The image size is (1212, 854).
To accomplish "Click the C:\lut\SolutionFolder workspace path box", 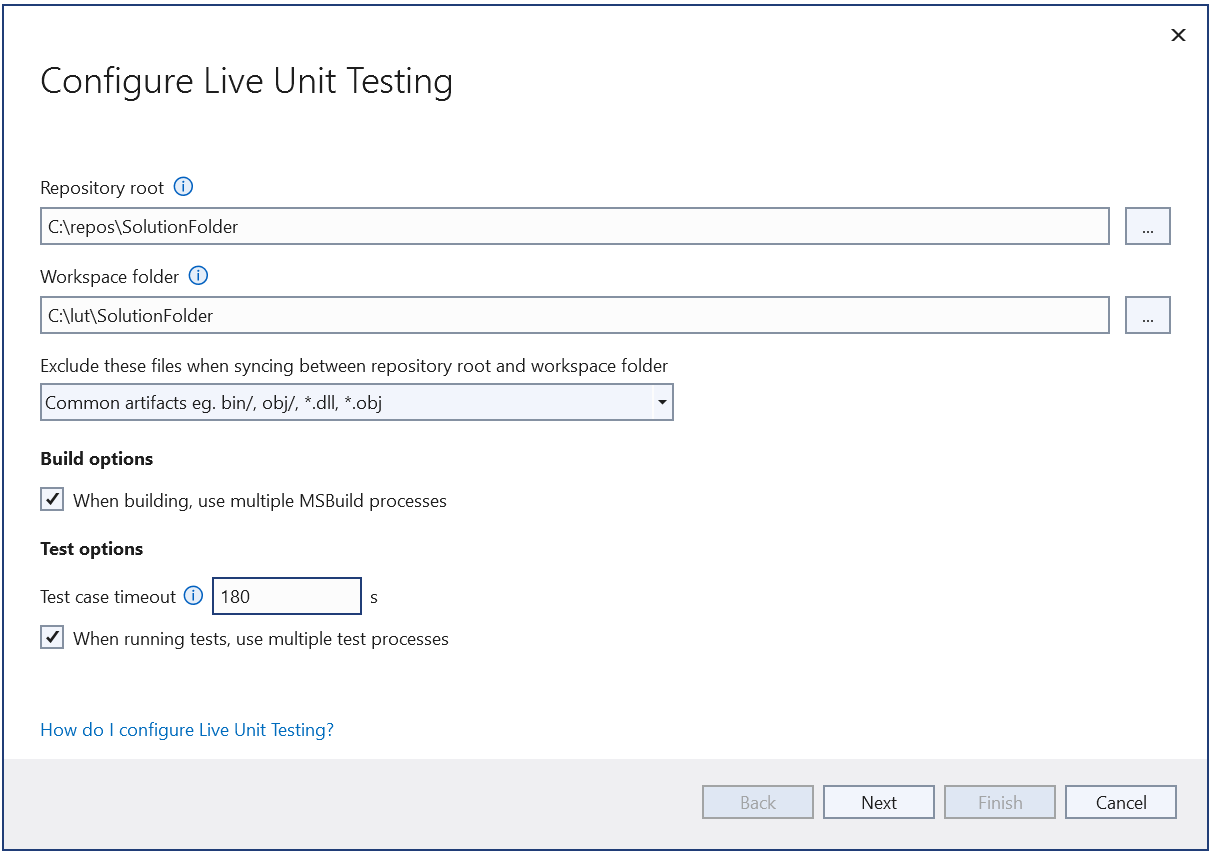I will (574, 315).
